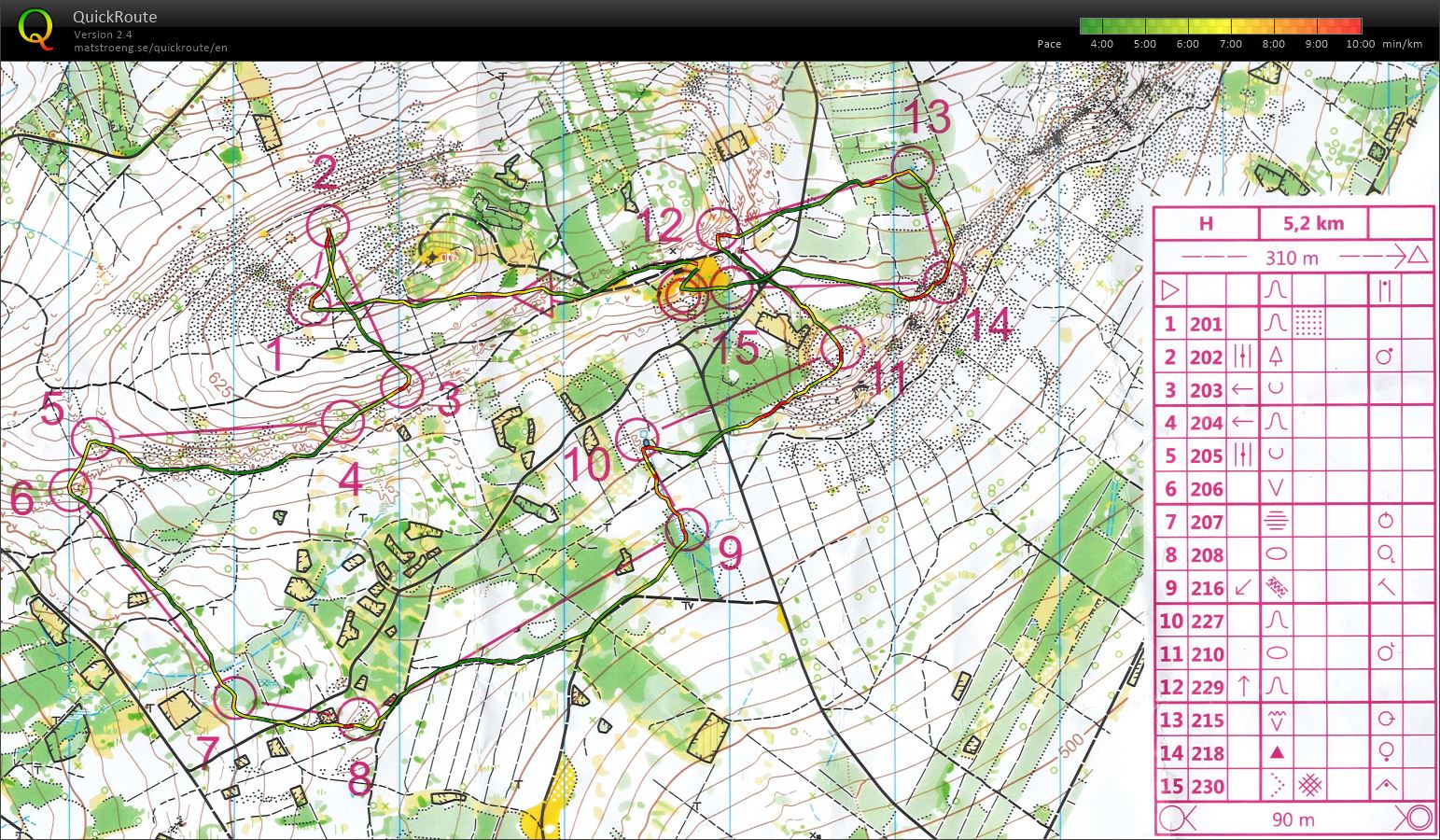Click control code 216 in the table
The height and width of the screenshot is (840, 1440).
[x=1206, y=588]
